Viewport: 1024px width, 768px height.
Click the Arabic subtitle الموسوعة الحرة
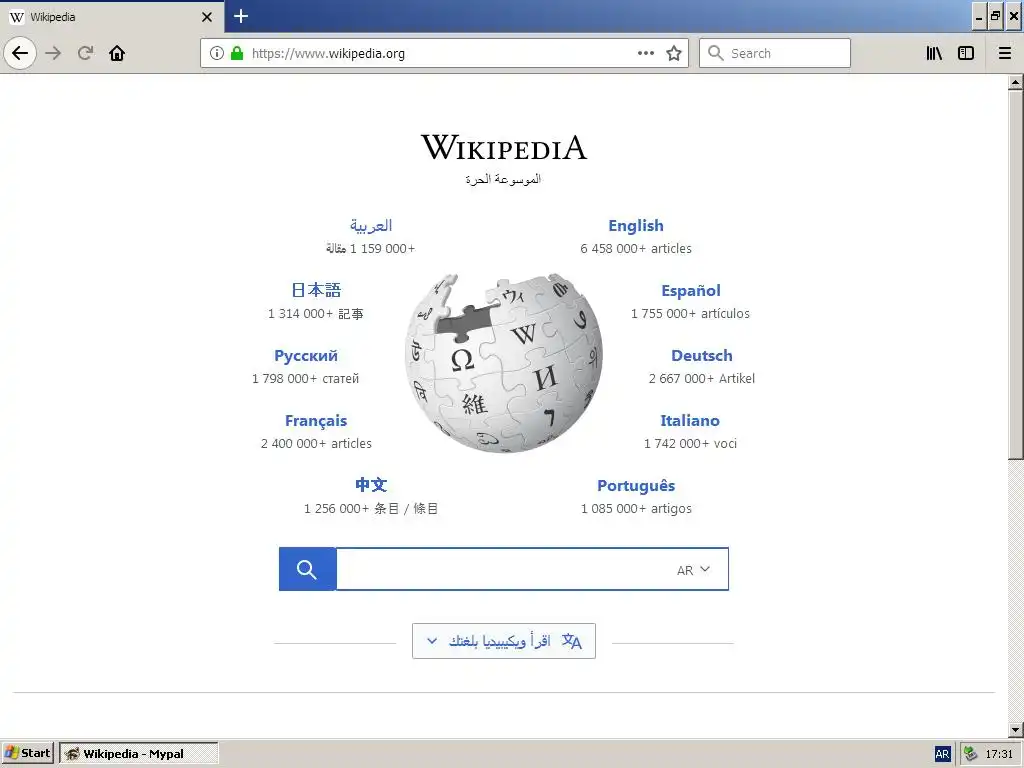point(504,179)
